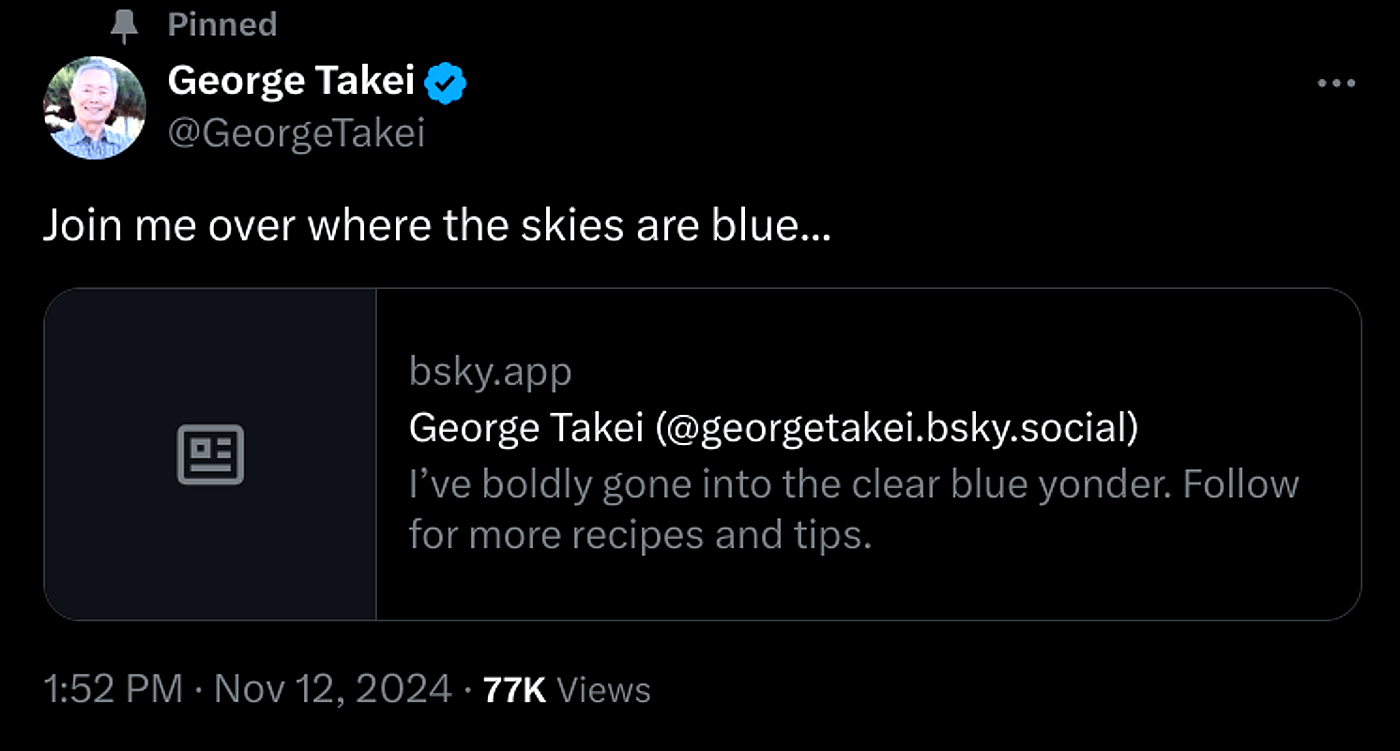The height and width of the screenshot is (751, 1400).
Task: Open George Takei's profile picture
Action: (95, 108)
